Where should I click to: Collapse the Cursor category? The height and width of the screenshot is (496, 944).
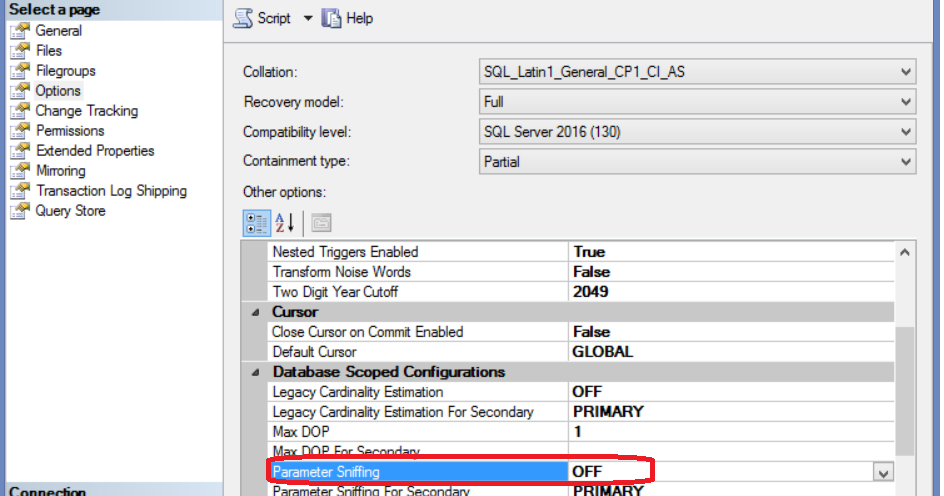click(255, 312)
